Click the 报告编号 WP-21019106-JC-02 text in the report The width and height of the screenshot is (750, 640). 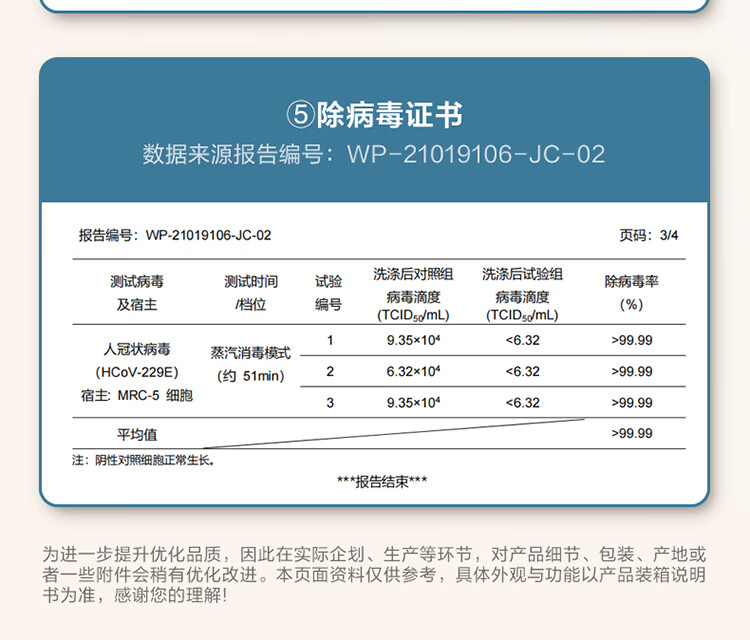coord(175,235)
